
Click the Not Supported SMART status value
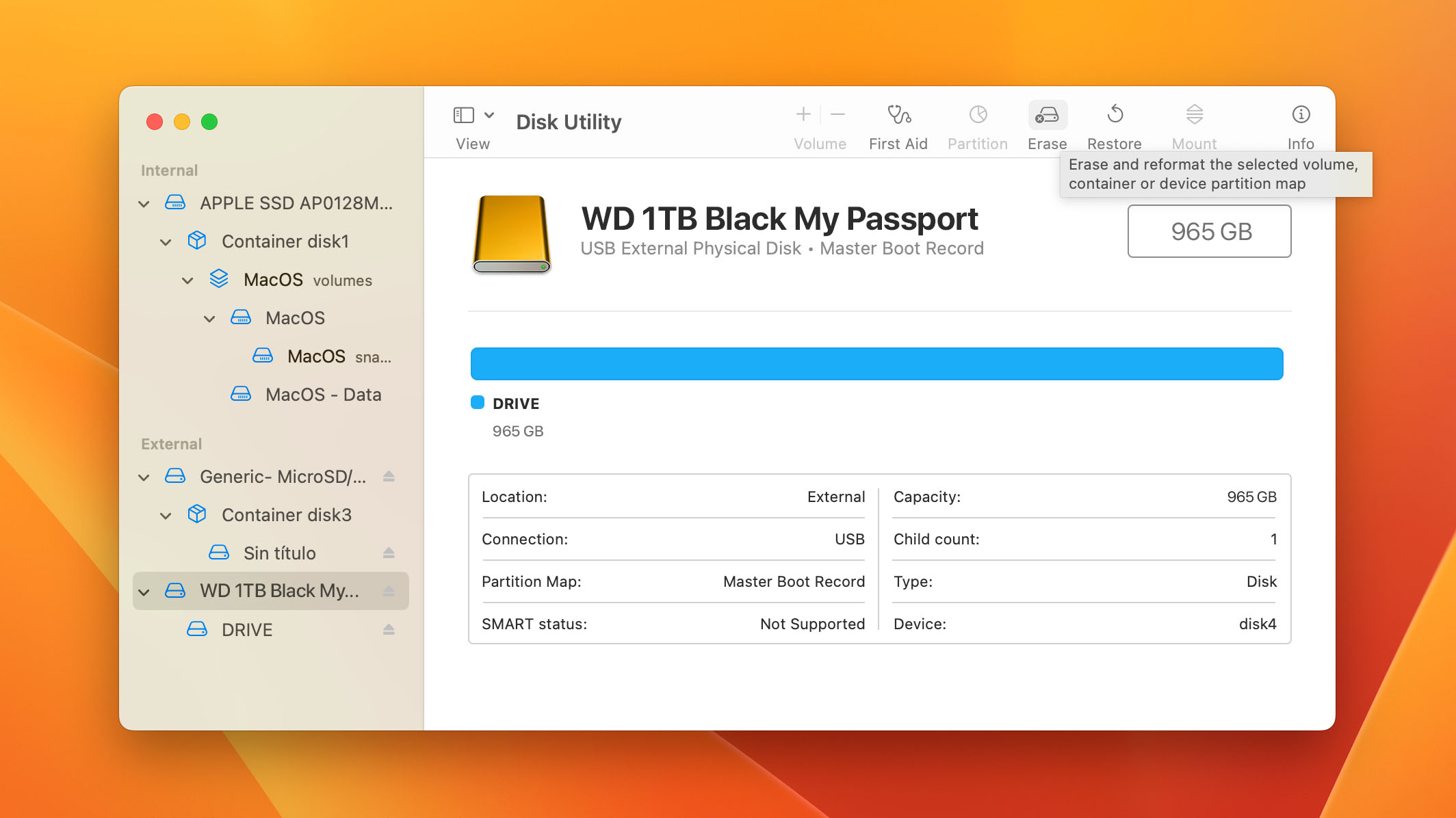click(x=812, y=624)
